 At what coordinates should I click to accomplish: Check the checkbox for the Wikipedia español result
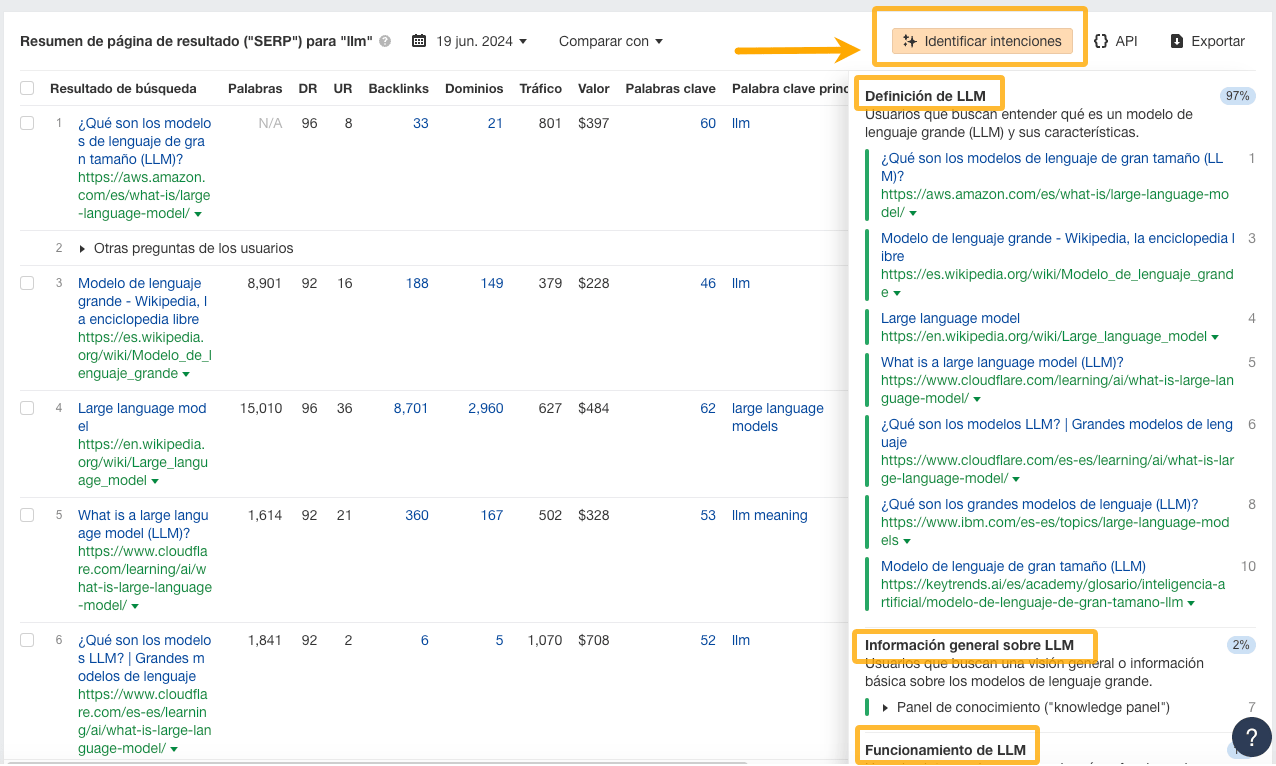coord(27,283)
